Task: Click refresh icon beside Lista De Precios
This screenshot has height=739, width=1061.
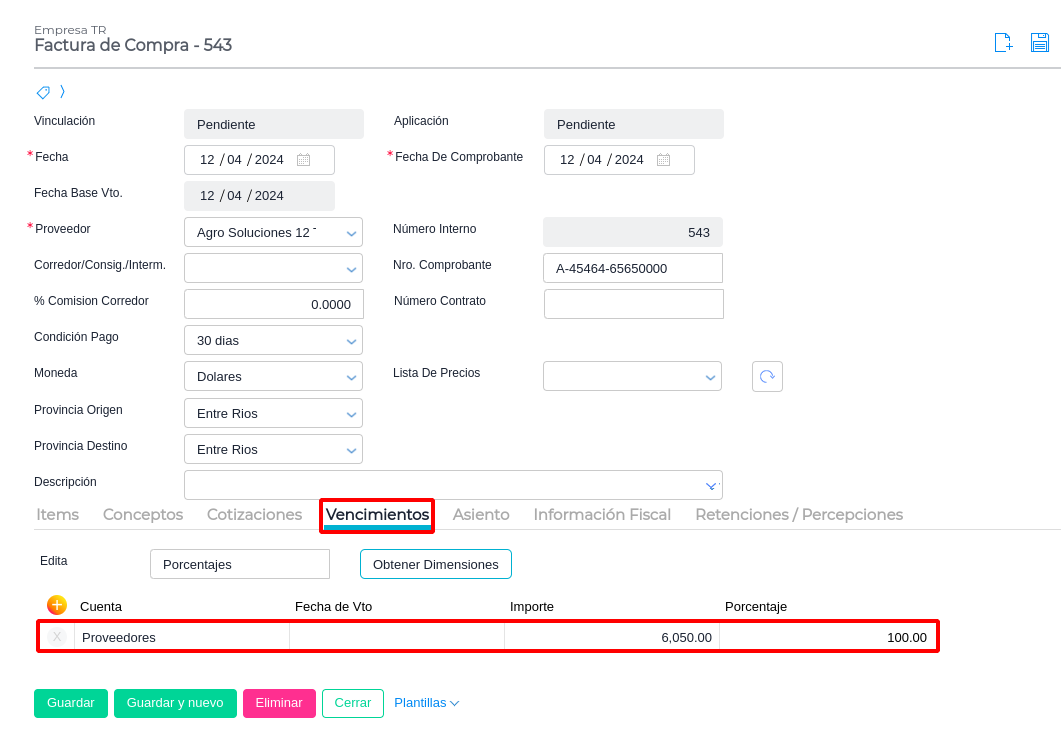Action: coord(767,376)
